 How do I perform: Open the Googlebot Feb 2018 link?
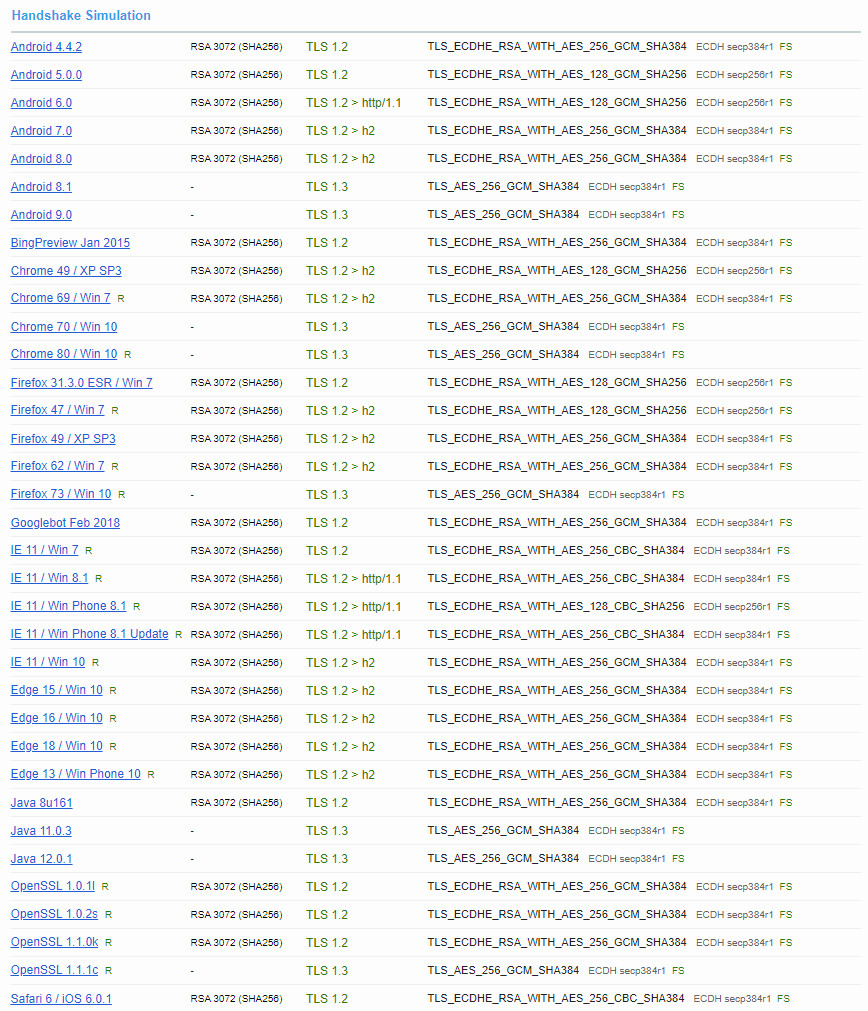[65, 523]
